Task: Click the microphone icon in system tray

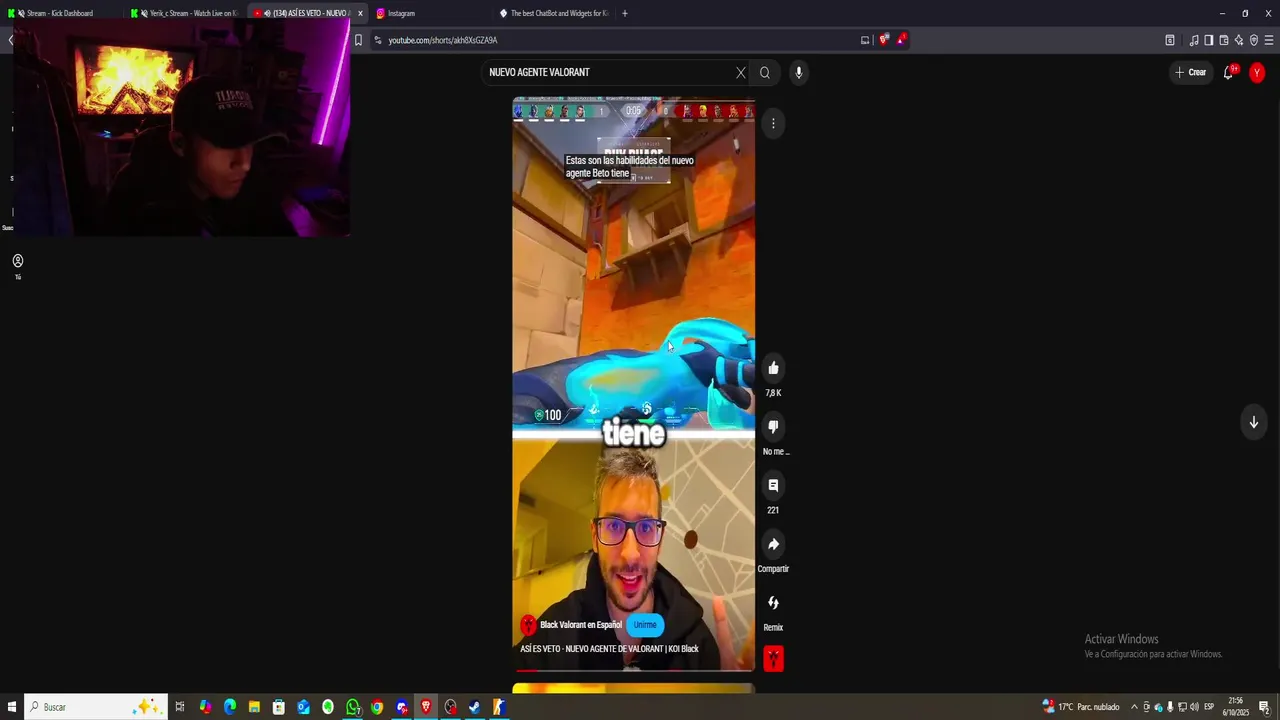Action: click(x=1170, y=707)
